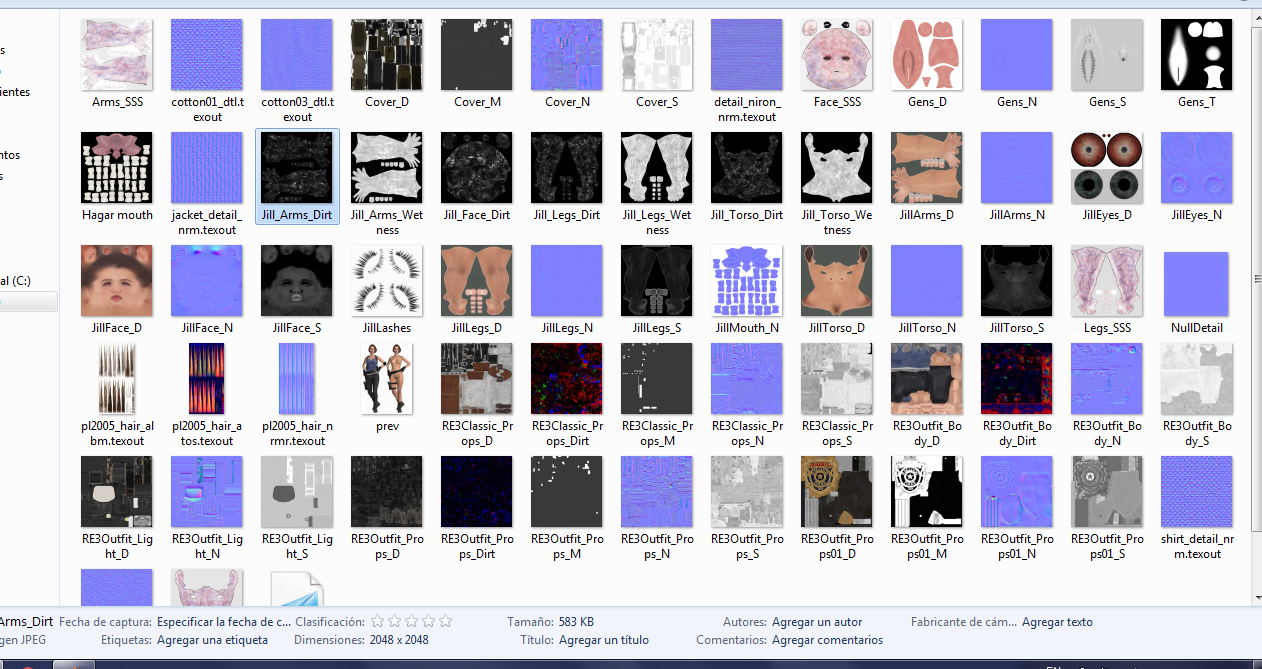Select the Gens_N normal map
Image resolution: width=1262 pixels, height=669 pixels.
(1017, 55)
